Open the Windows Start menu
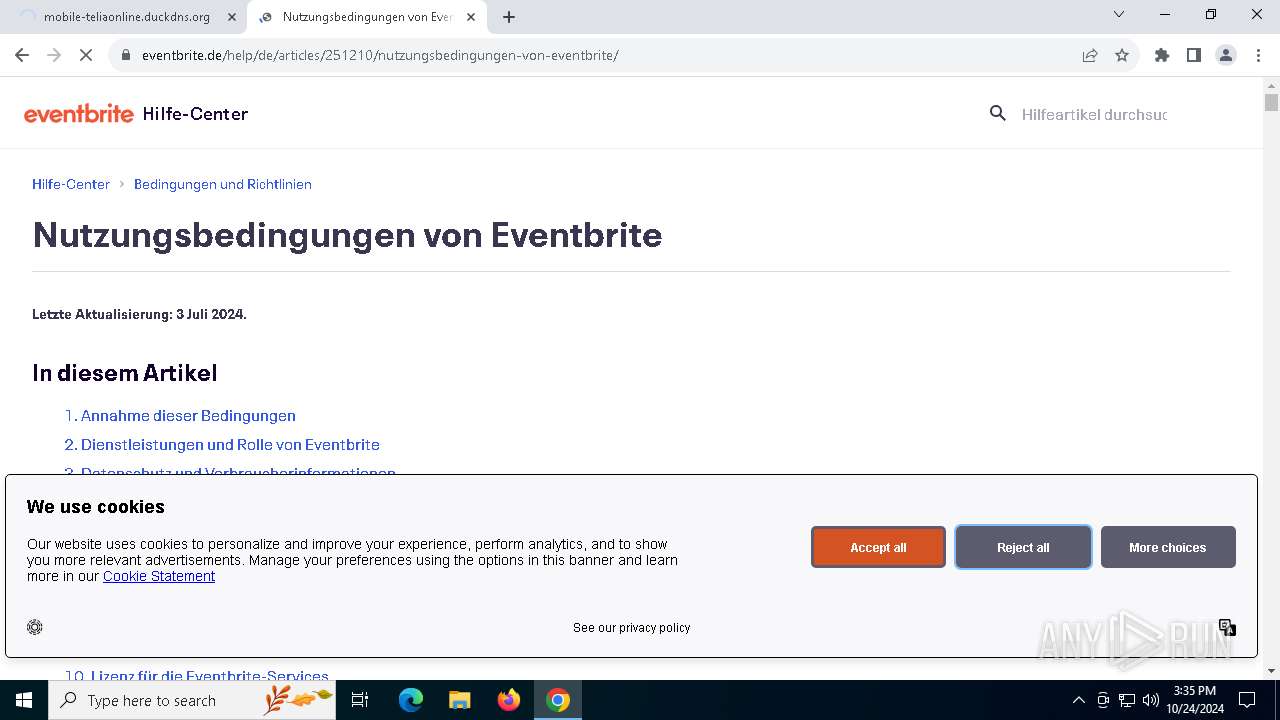Viewport: 1280px width, 720px height. coord(24,700)
